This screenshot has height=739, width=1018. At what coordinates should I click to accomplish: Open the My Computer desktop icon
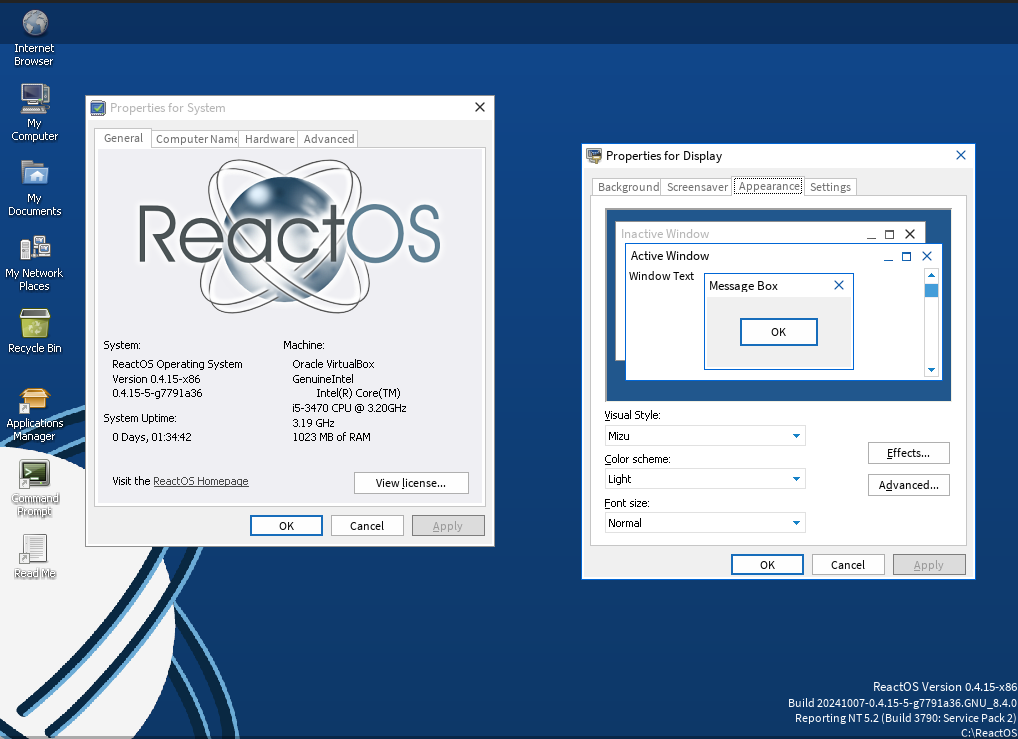tap(34, 99)
